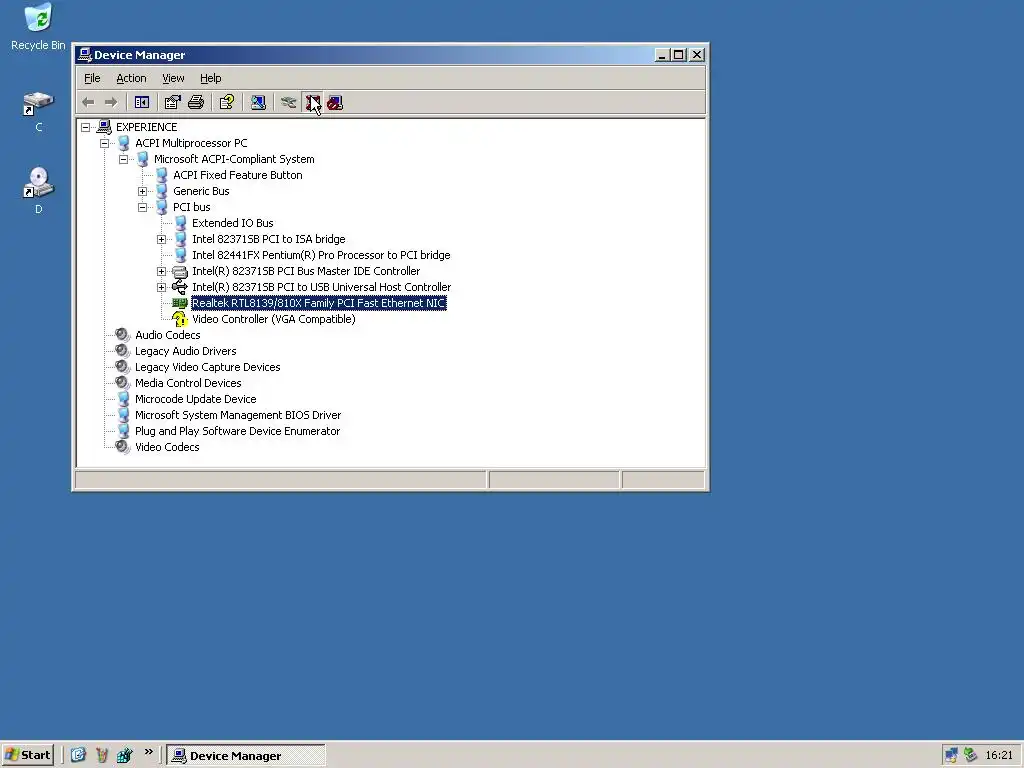Image resolution: width=1024 pixels, height=768 pixels.
Task: Click the second quick launch icon
Action: 101,755
